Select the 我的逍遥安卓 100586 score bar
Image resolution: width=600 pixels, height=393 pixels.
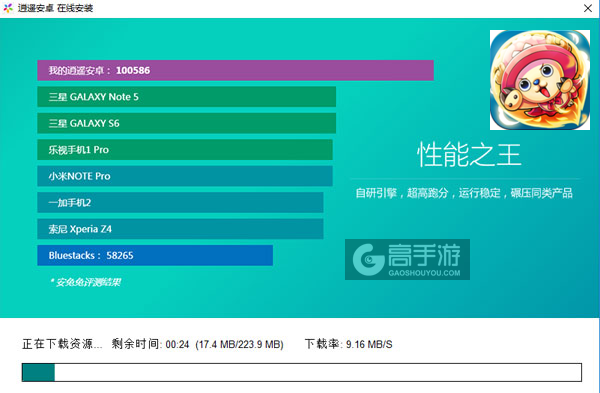(x=235, y=70)
